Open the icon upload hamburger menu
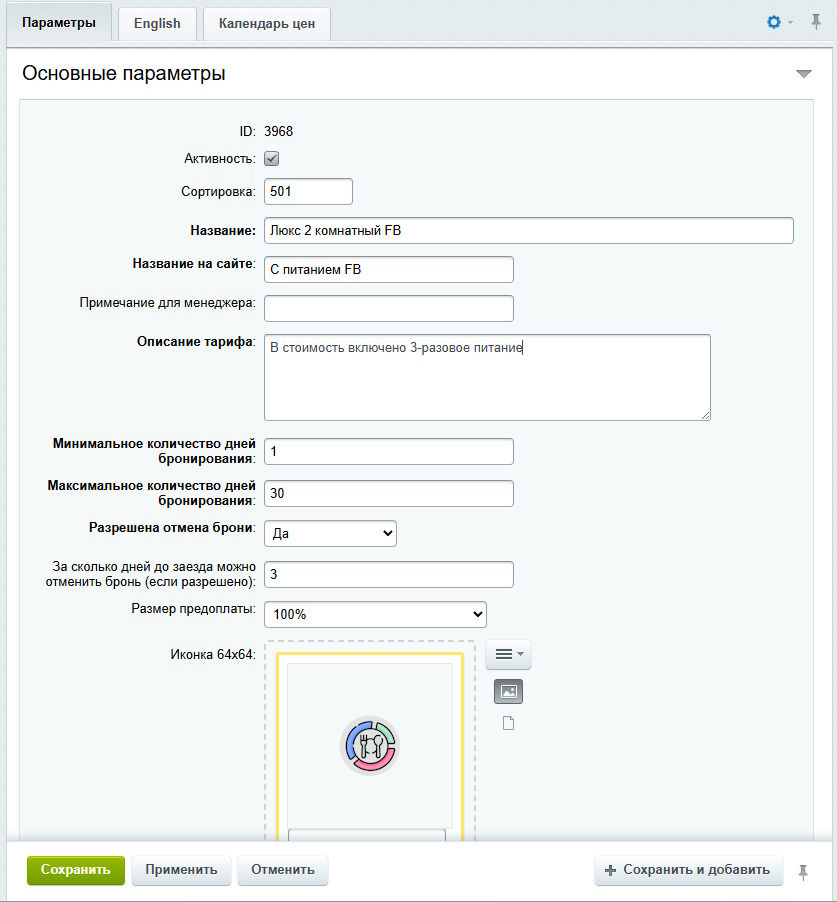This screenshot has height=902, width=837. click(508, 654)
